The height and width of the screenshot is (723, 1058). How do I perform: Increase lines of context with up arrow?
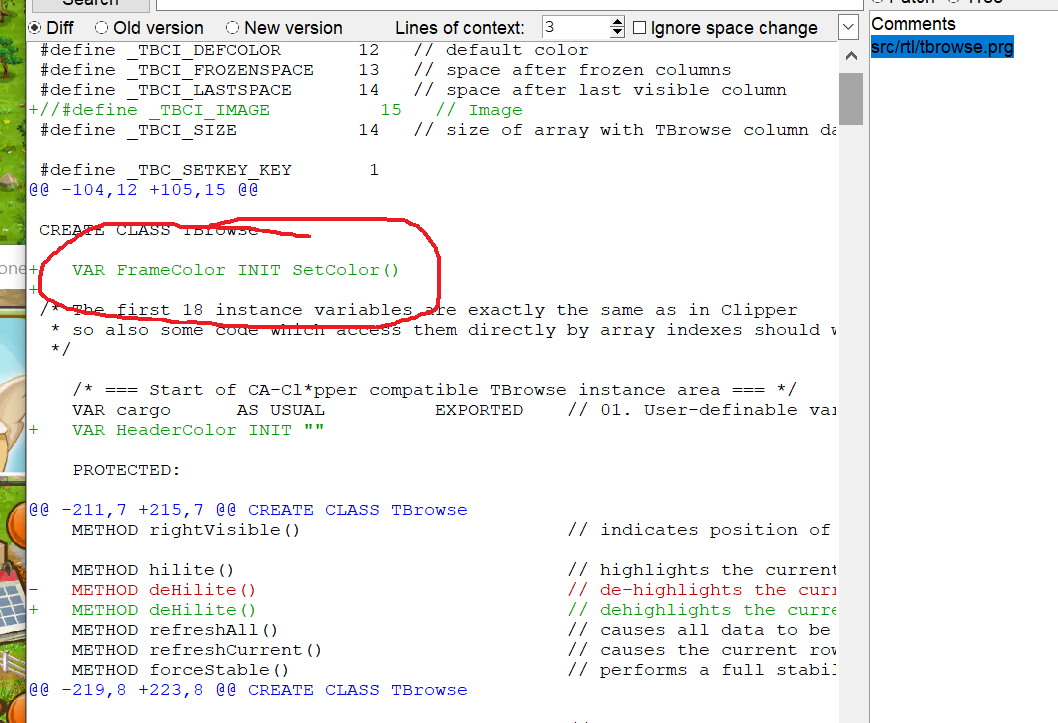click(x=617, y=22)
